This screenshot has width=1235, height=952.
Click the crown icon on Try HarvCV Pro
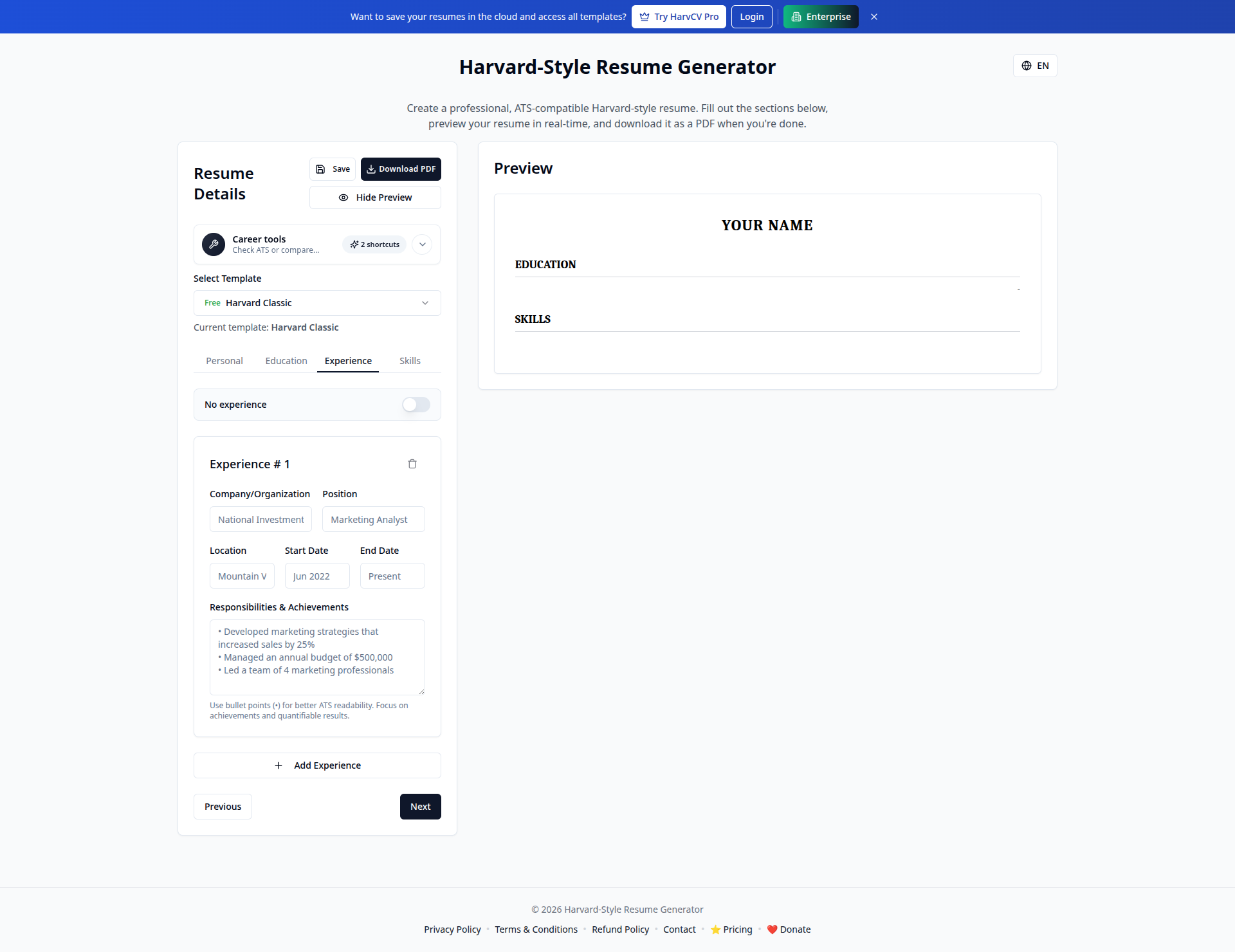click(x=644, y=17)
